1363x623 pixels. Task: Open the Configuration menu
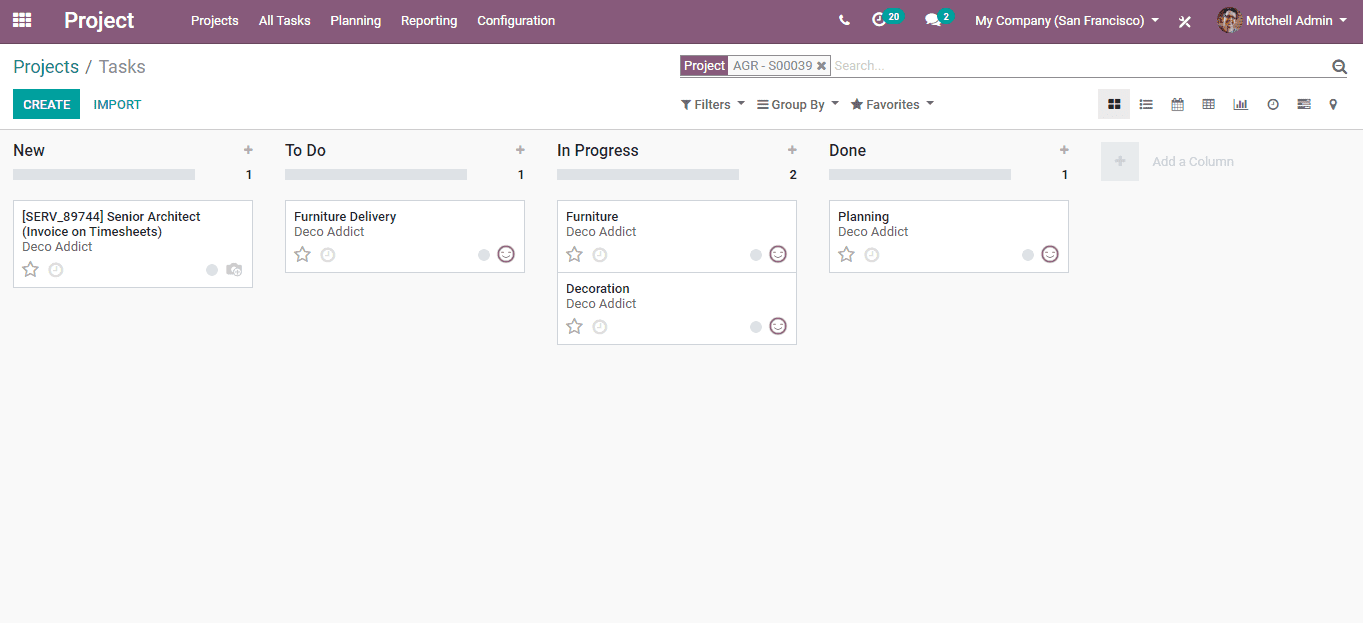pyautogui.click(x=516, y=20)
